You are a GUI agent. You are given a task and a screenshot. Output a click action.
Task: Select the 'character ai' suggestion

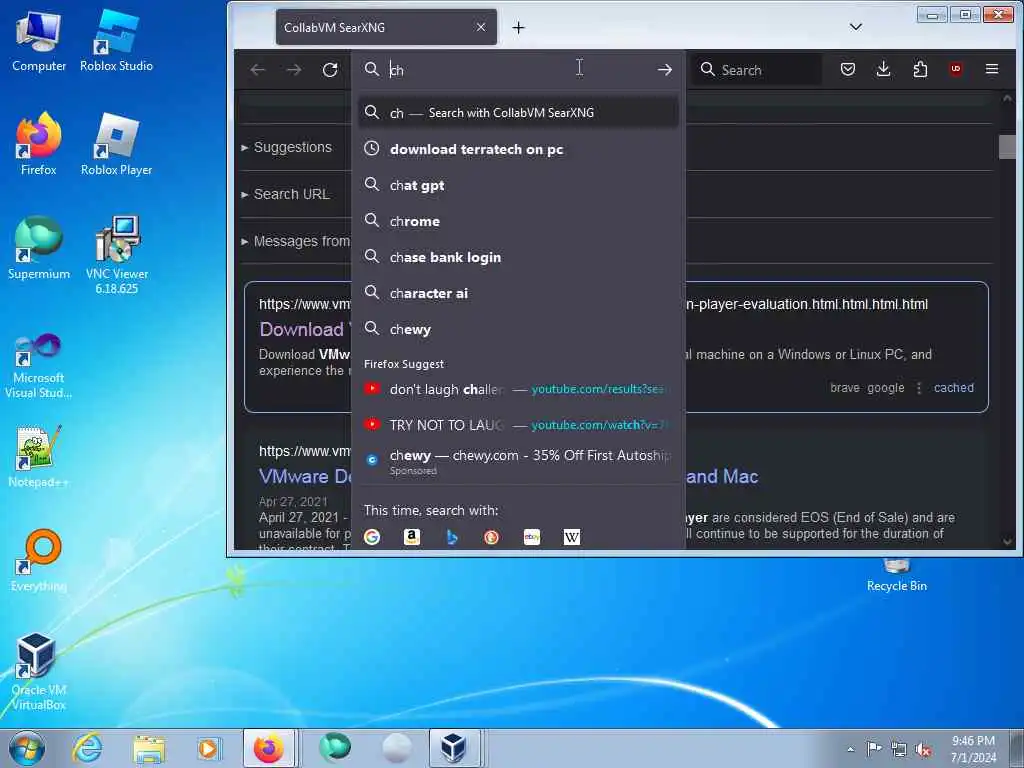pyautogui.click(x=519, y=293)
